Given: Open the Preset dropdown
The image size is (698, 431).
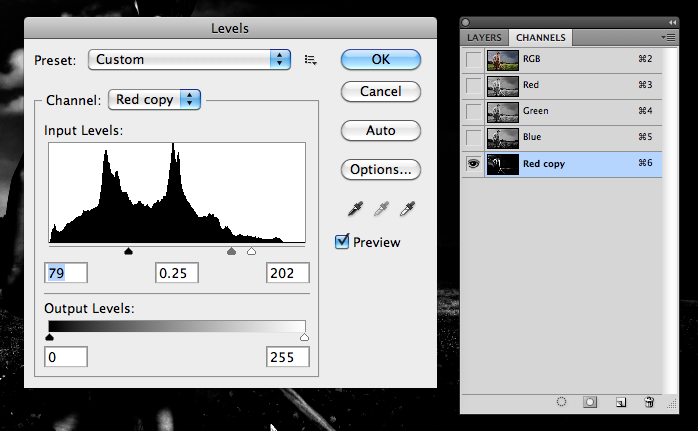Looking at the screenshot, I should coord(190,59).
